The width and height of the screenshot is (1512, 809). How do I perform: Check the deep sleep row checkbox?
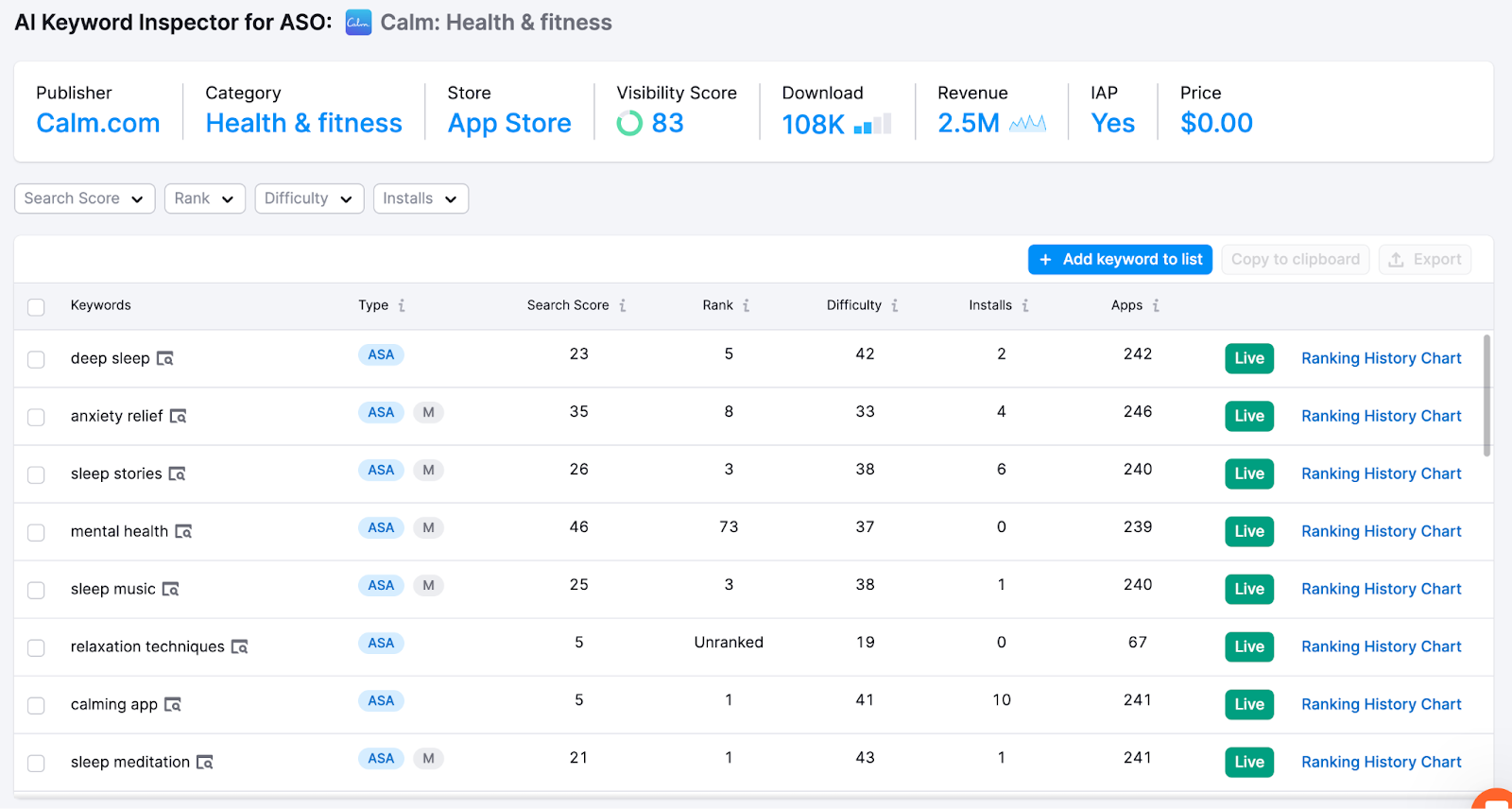tap(36, 359)
